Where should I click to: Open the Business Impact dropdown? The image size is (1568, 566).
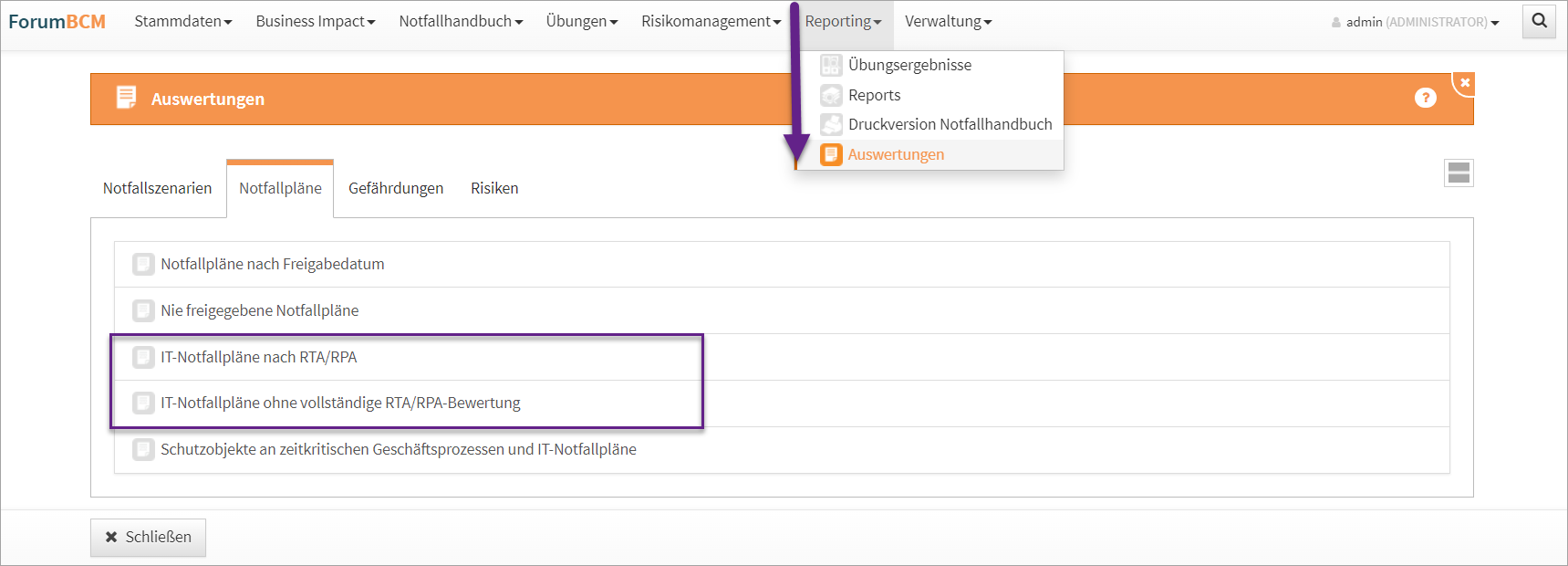pos(315,21)
